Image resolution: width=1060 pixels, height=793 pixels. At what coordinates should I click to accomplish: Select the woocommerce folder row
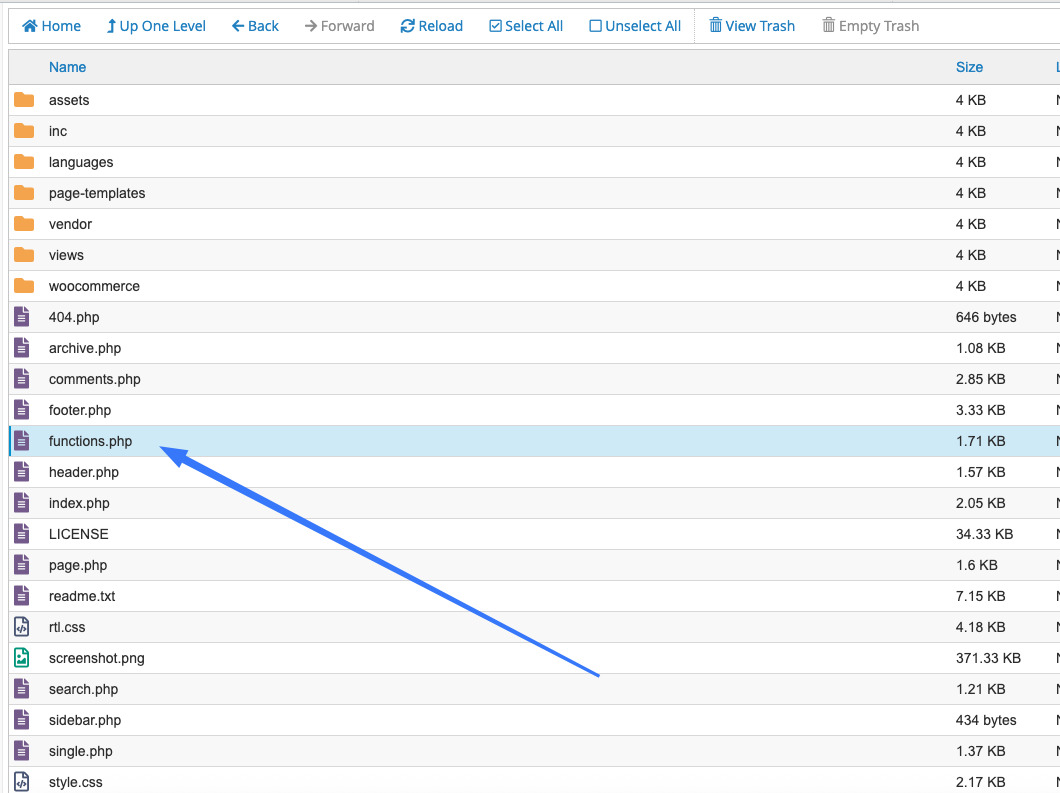pyautogui.click(x=94, y=286)
